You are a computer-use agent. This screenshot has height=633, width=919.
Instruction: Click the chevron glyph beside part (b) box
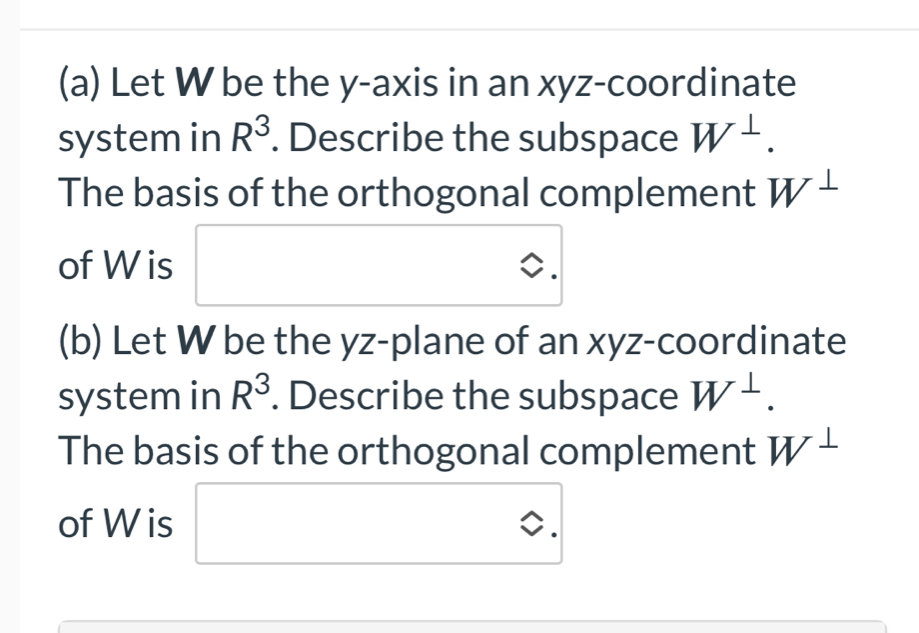[x=533, y=519]
